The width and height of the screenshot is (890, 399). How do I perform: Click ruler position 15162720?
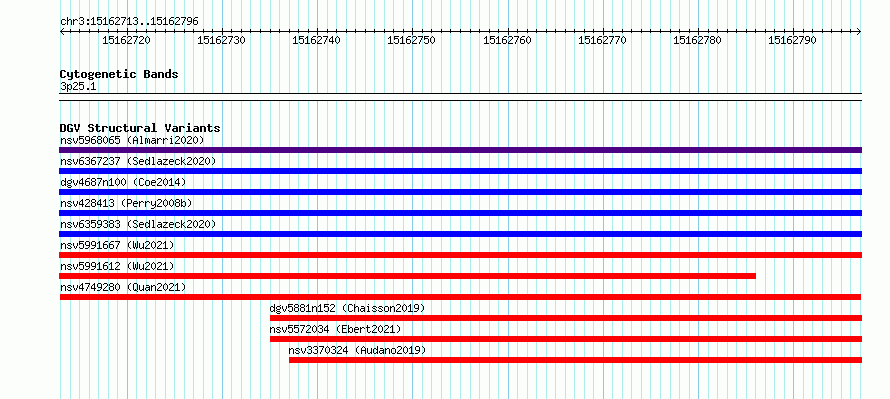coord(127,40)
